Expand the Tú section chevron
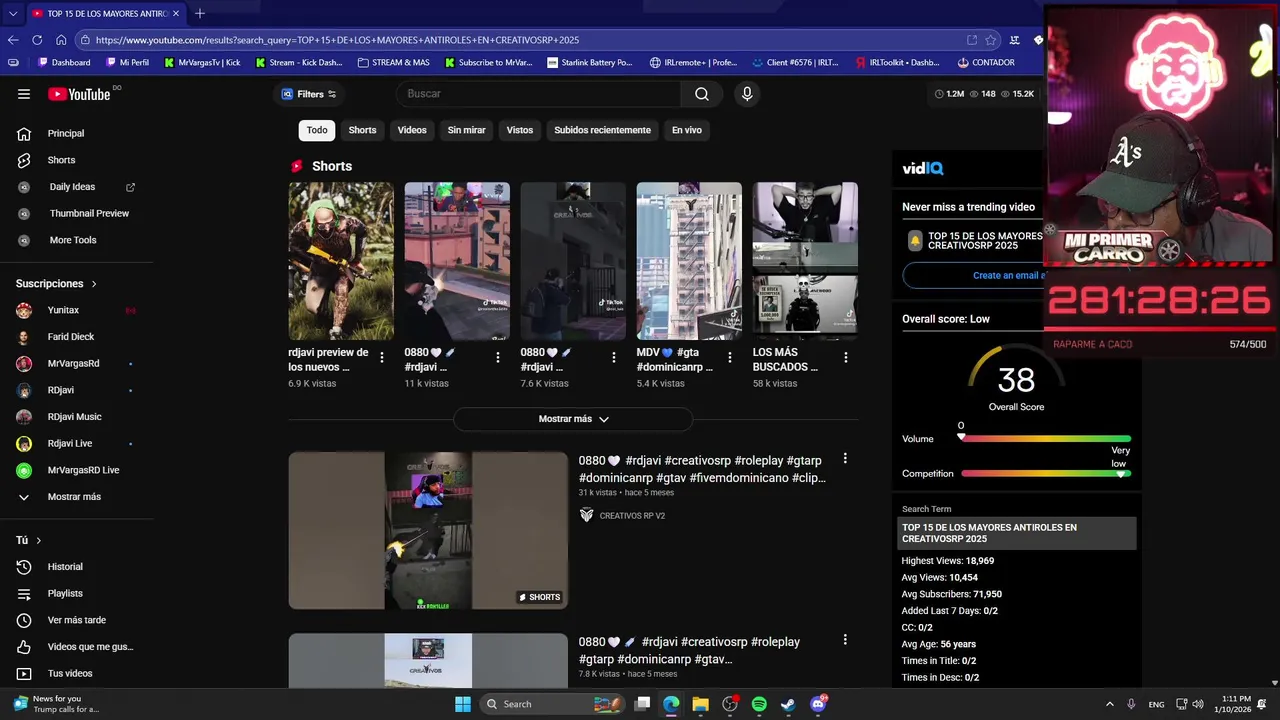Image resolution: width=1280 pixels, height=720 pixels. click(39, 541)
